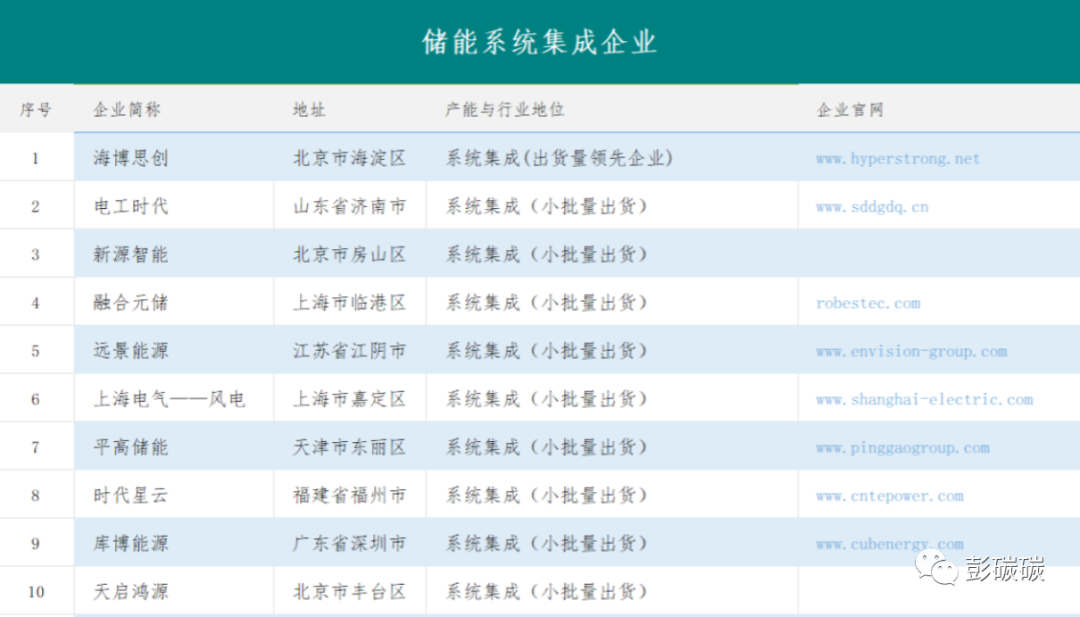Select company name 海博思创
This screenshot has width=1080, height=617.
pos(131,158)
